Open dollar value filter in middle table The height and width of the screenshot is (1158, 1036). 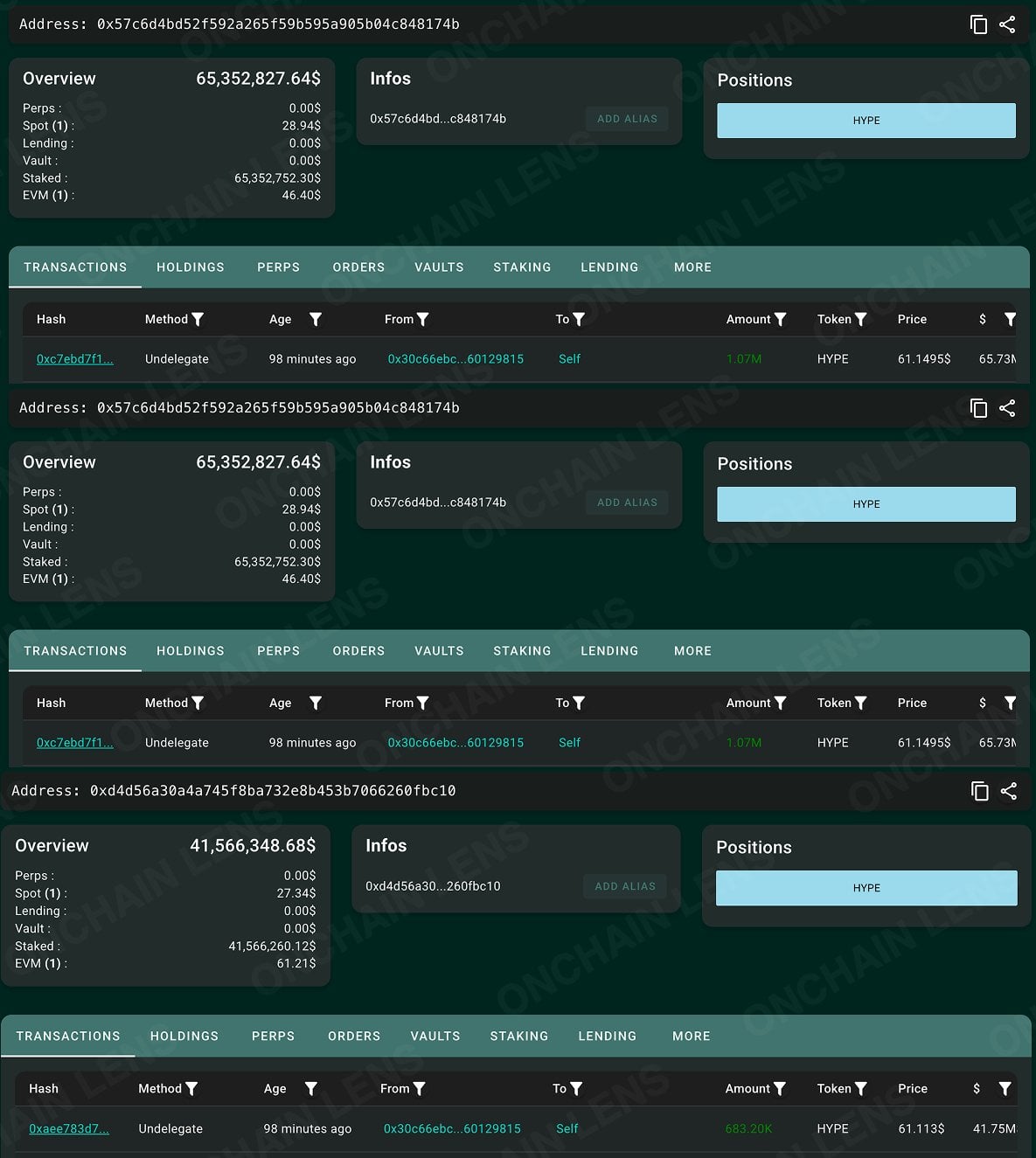pyautogui.click(x=1010, y=704)
